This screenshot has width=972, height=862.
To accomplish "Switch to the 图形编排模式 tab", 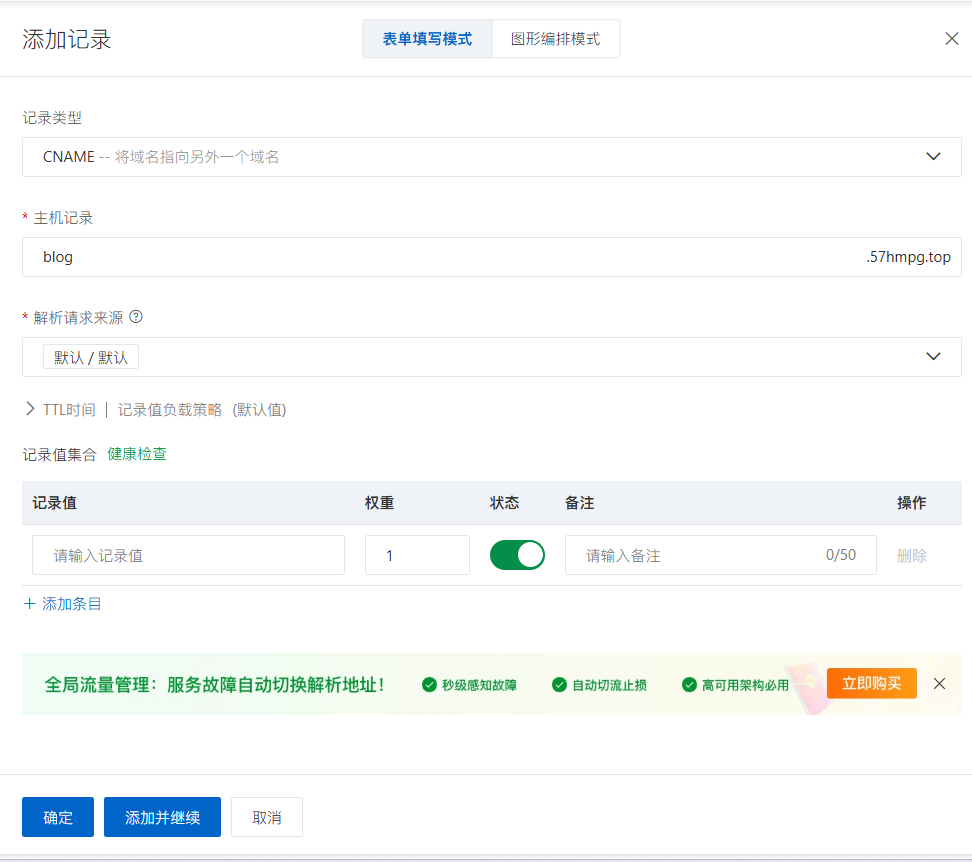I will (x=555, y=40).
